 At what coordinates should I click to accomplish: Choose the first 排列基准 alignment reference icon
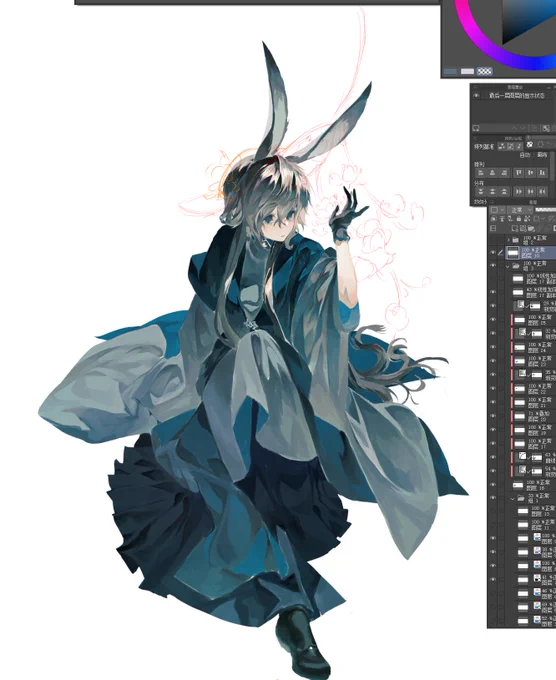(x=502, y=147)
